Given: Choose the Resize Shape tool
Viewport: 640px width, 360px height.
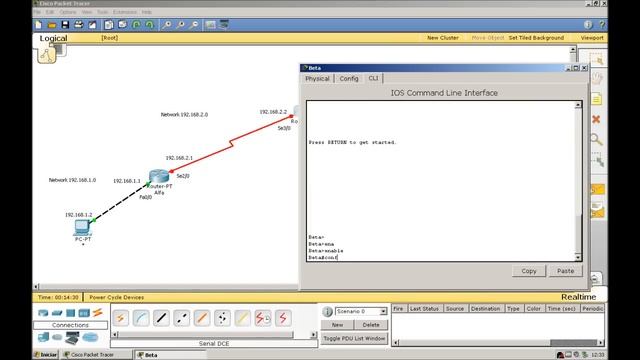Looking at the screenshot, I should (x=597, y=160).
